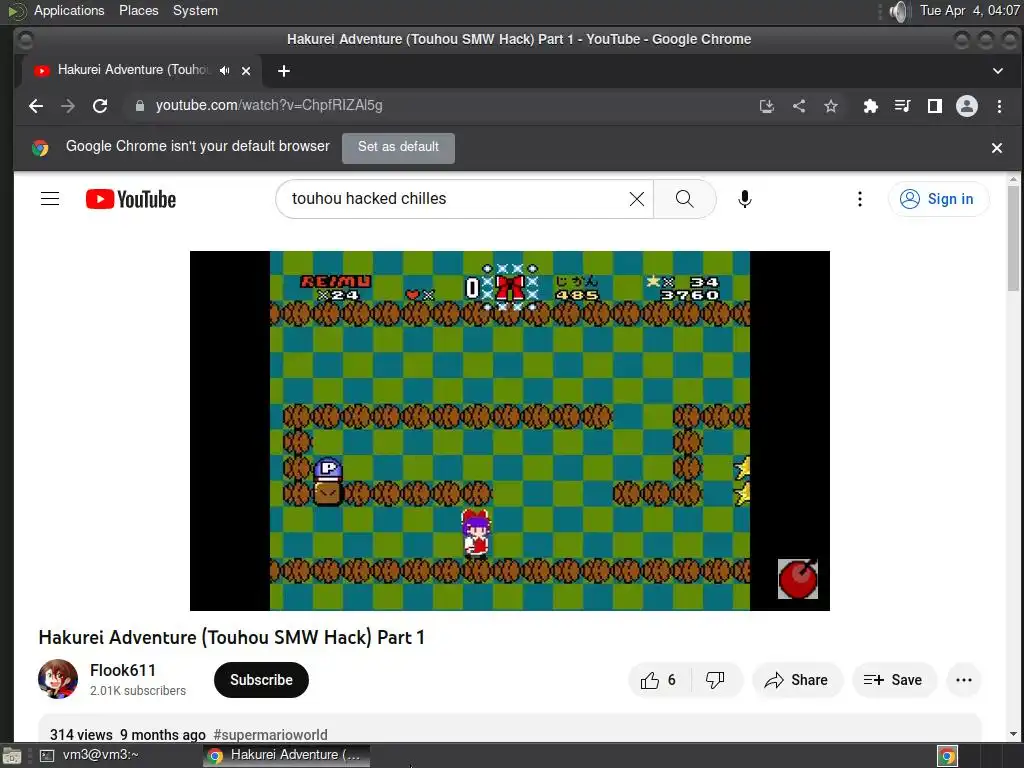Open YouTube settings three-dot menu
The image size is (1024, 768).
click(x=859, y=199)
